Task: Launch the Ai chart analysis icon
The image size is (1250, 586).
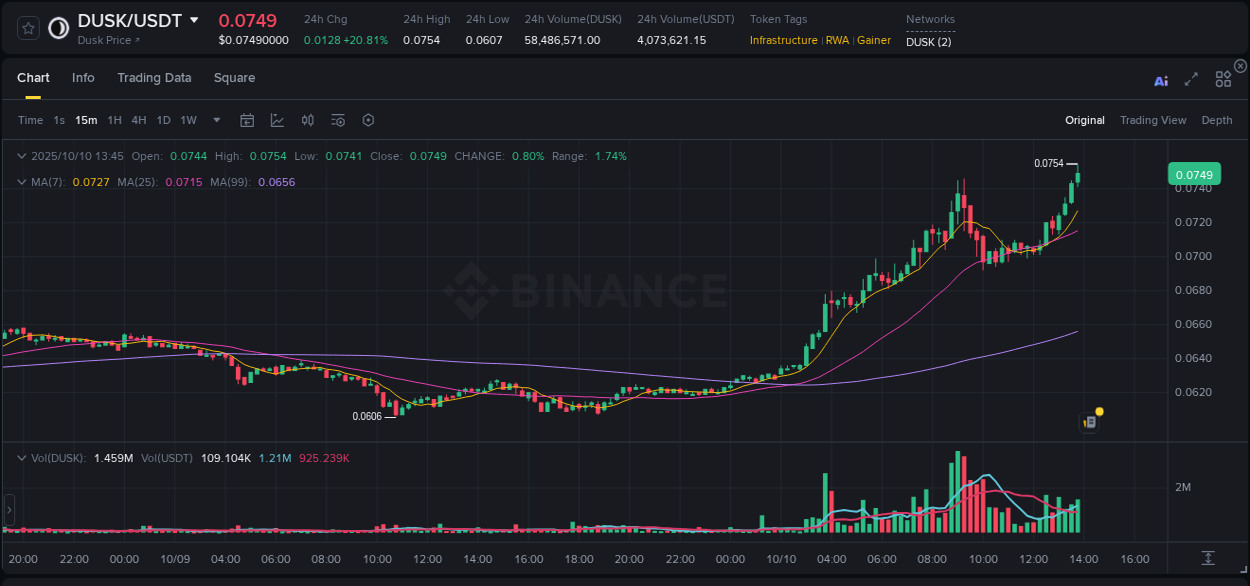Action: (1161, 80)
